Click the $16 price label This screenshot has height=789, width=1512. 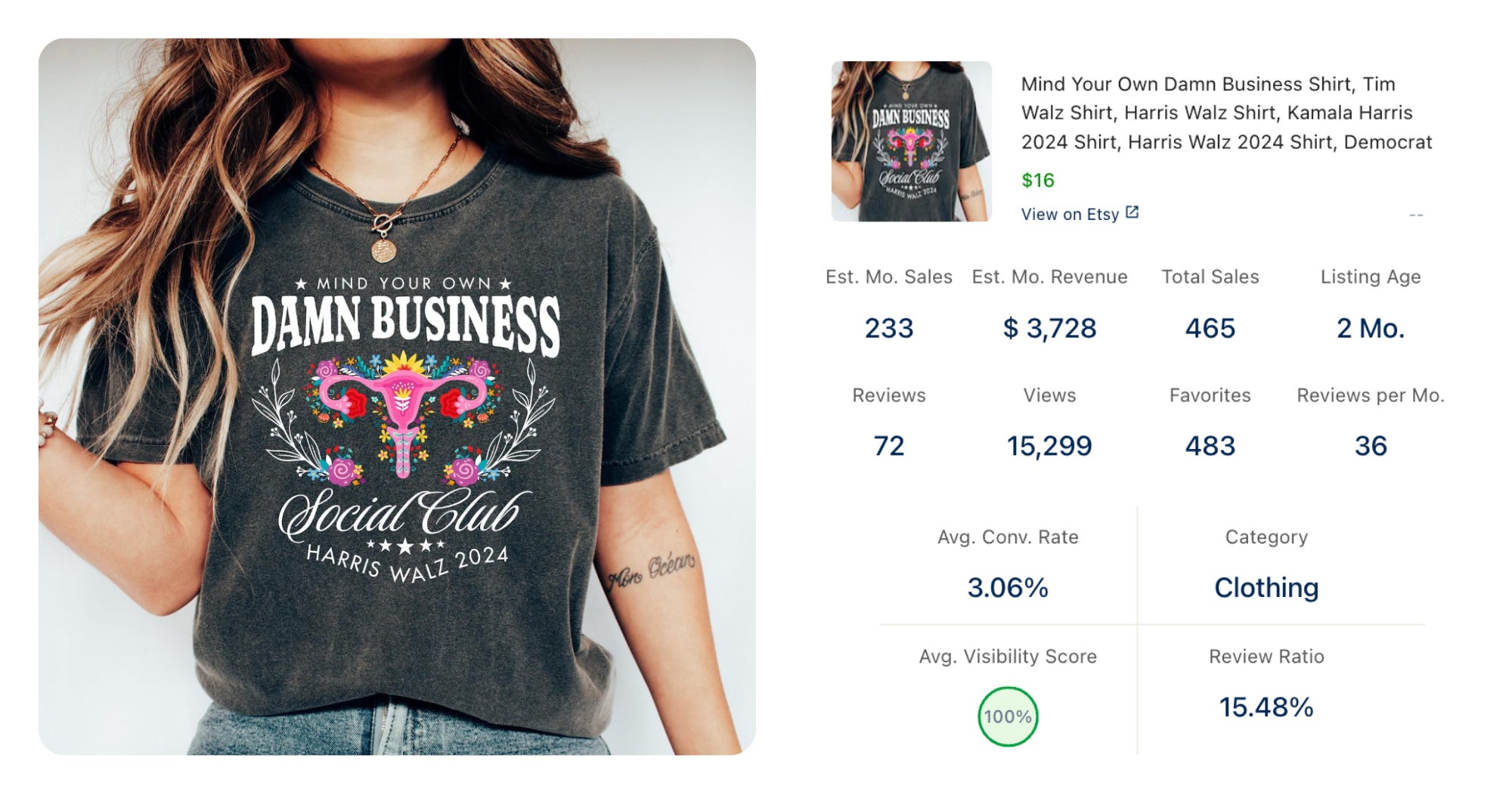[x=1037, y=180]
